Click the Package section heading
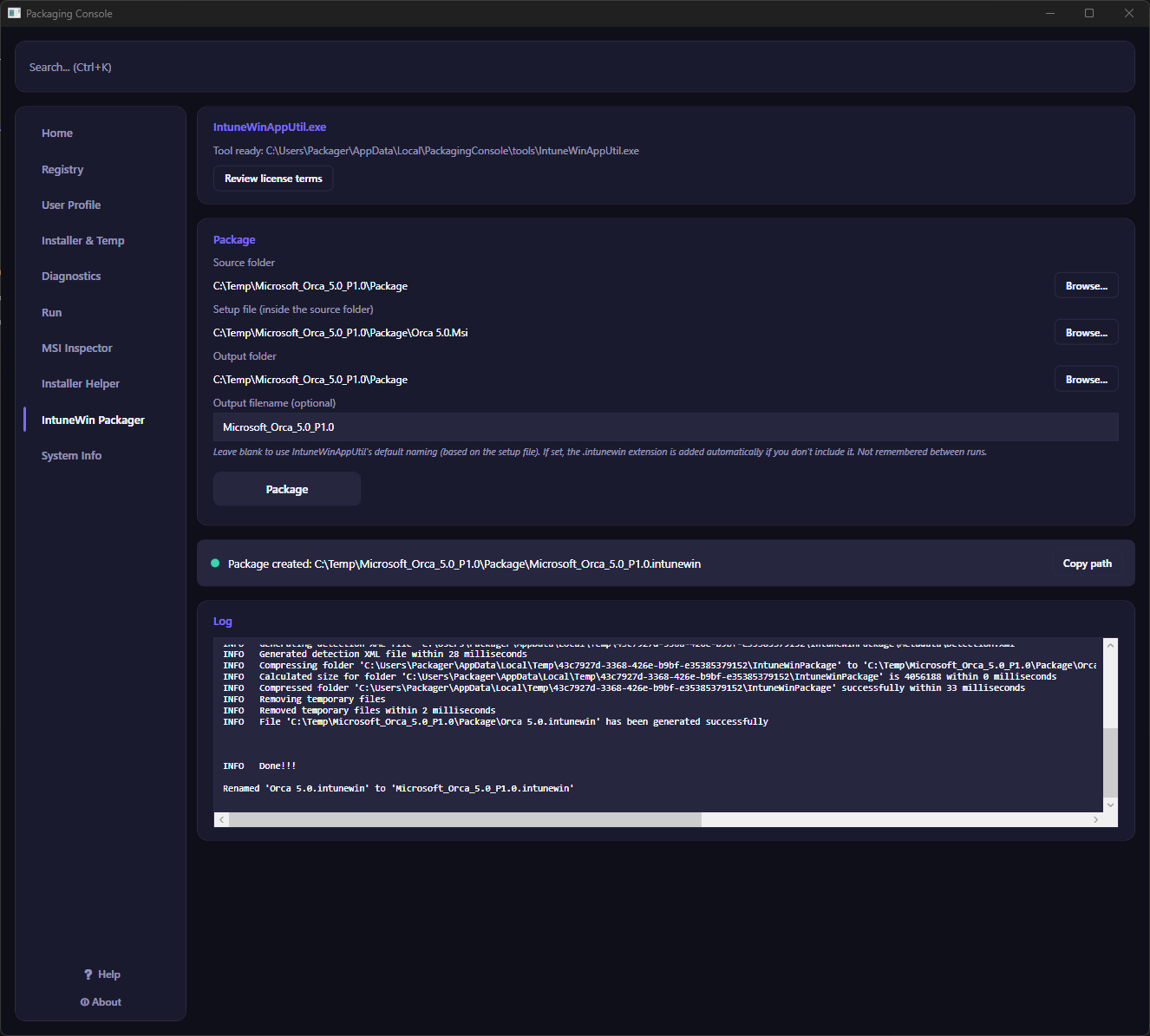This screenshot has width=1150, height=1036. [234, 240]
